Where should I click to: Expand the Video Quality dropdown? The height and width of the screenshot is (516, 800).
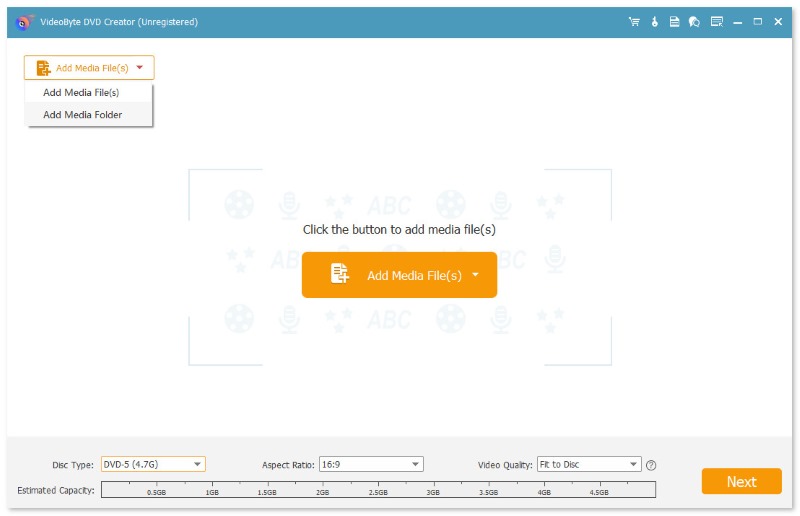click(x=633, y=464)
